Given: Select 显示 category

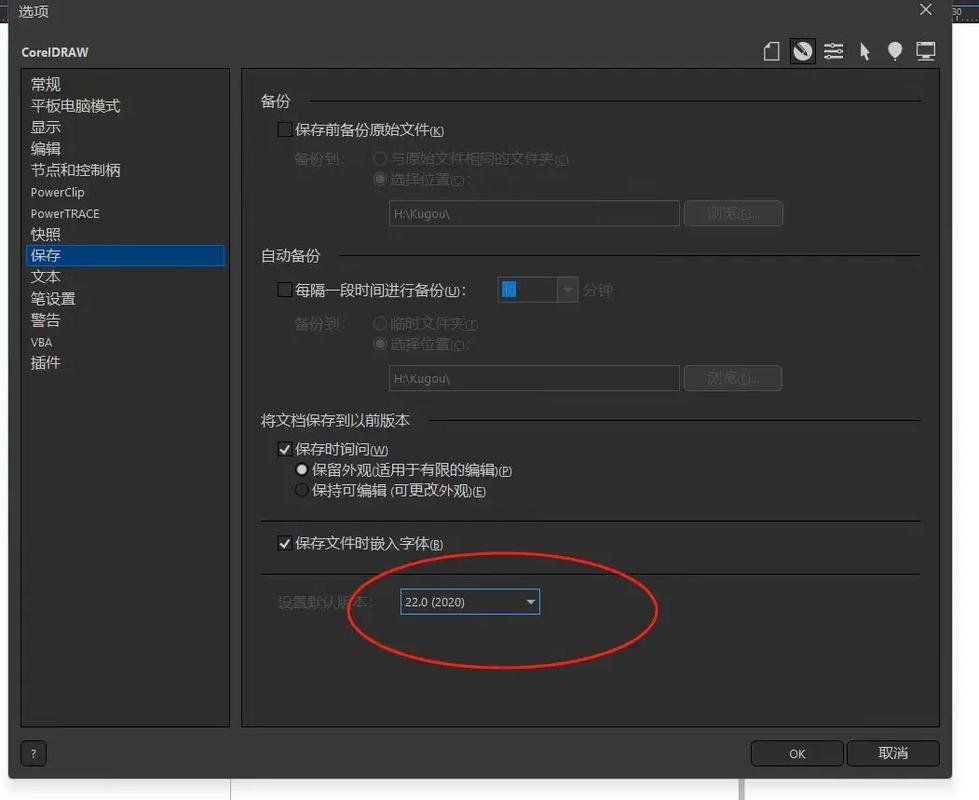Looking at the screenshot, I should 125,127.
